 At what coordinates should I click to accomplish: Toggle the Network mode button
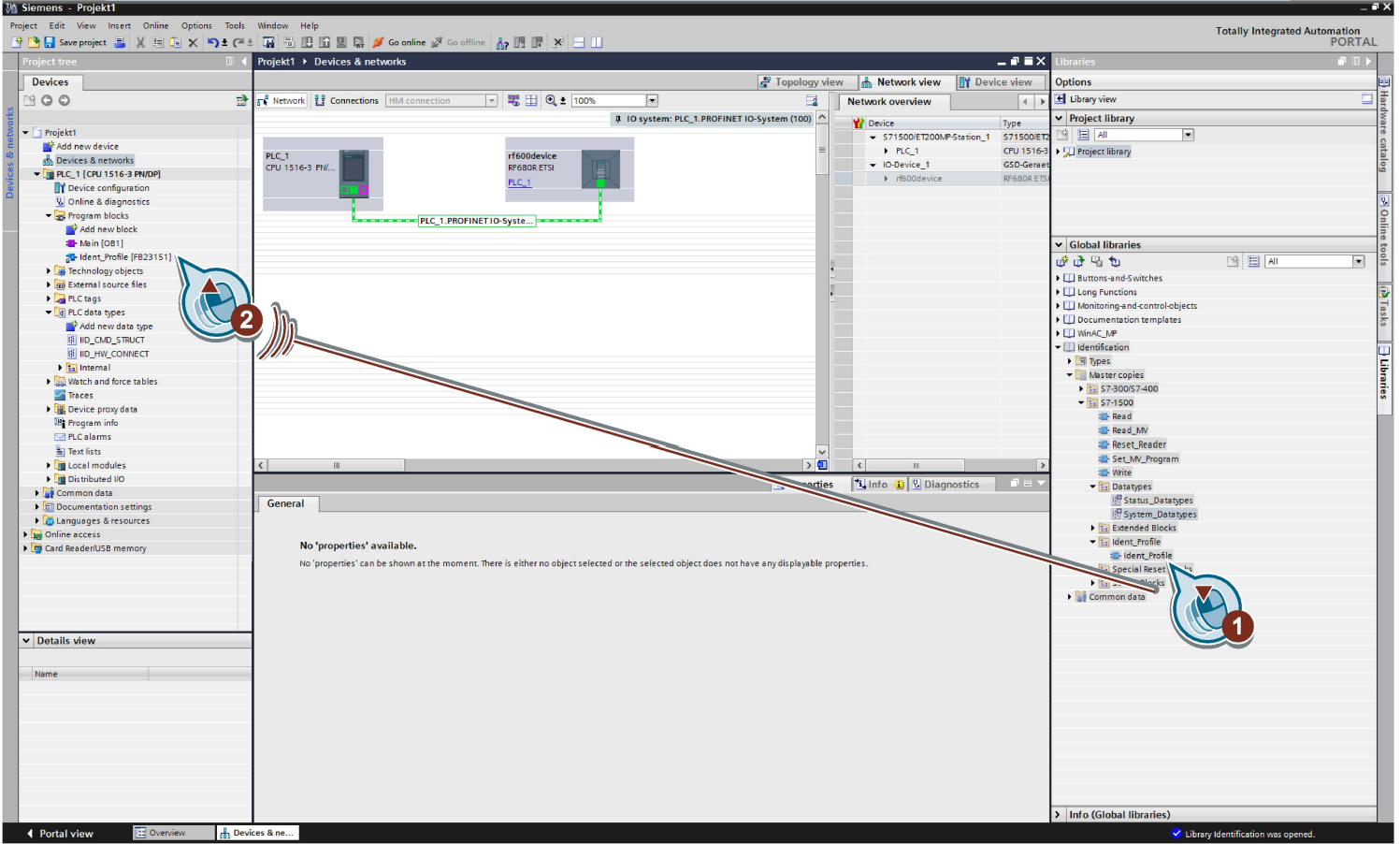point(281,100)
